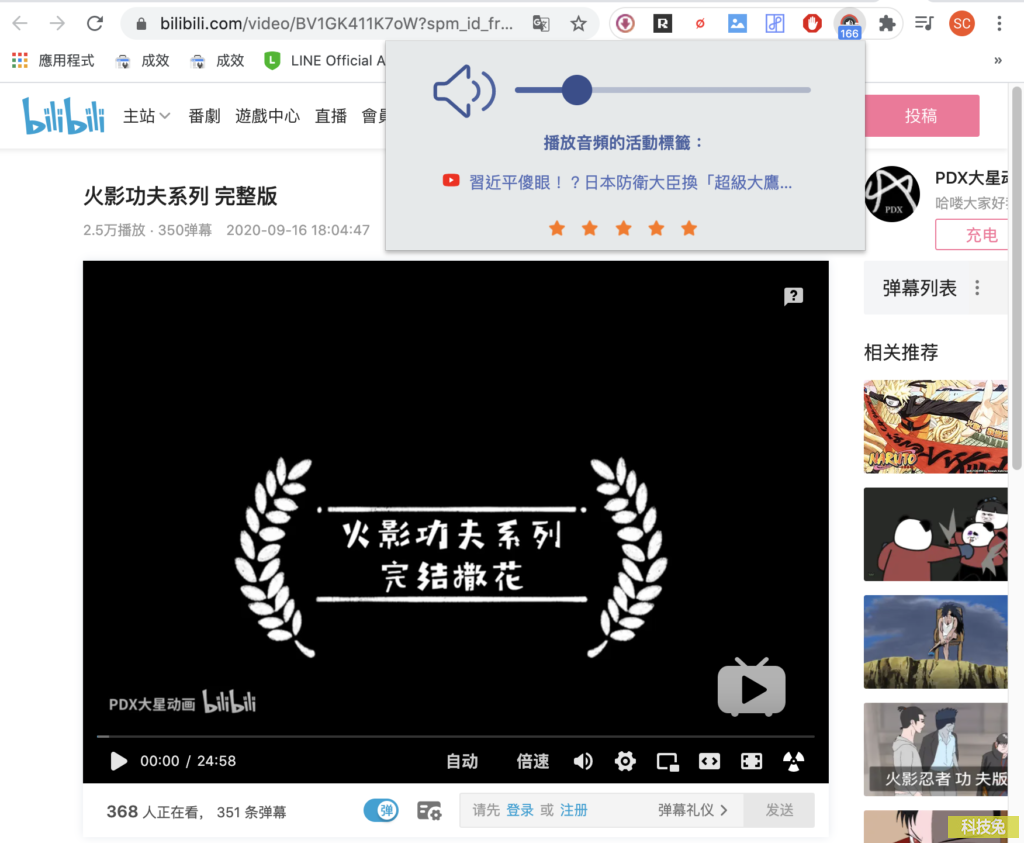Go to the 番劇 nav item
The height and width of the screenshot is (843, 1024).
coord(204,116)
